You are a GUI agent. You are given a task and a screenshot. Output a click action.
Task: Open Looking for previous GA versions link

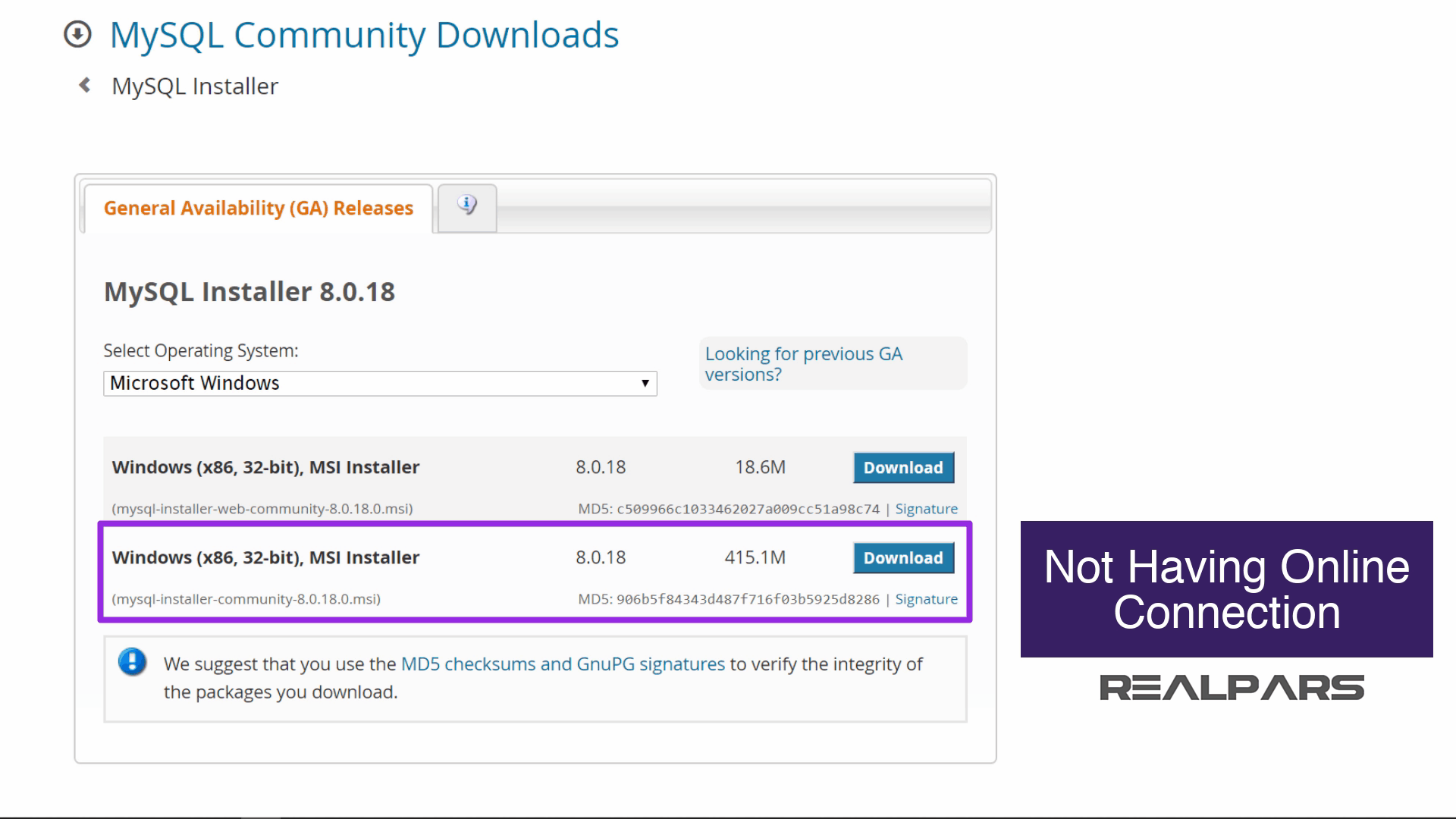[x=803, y=364]
